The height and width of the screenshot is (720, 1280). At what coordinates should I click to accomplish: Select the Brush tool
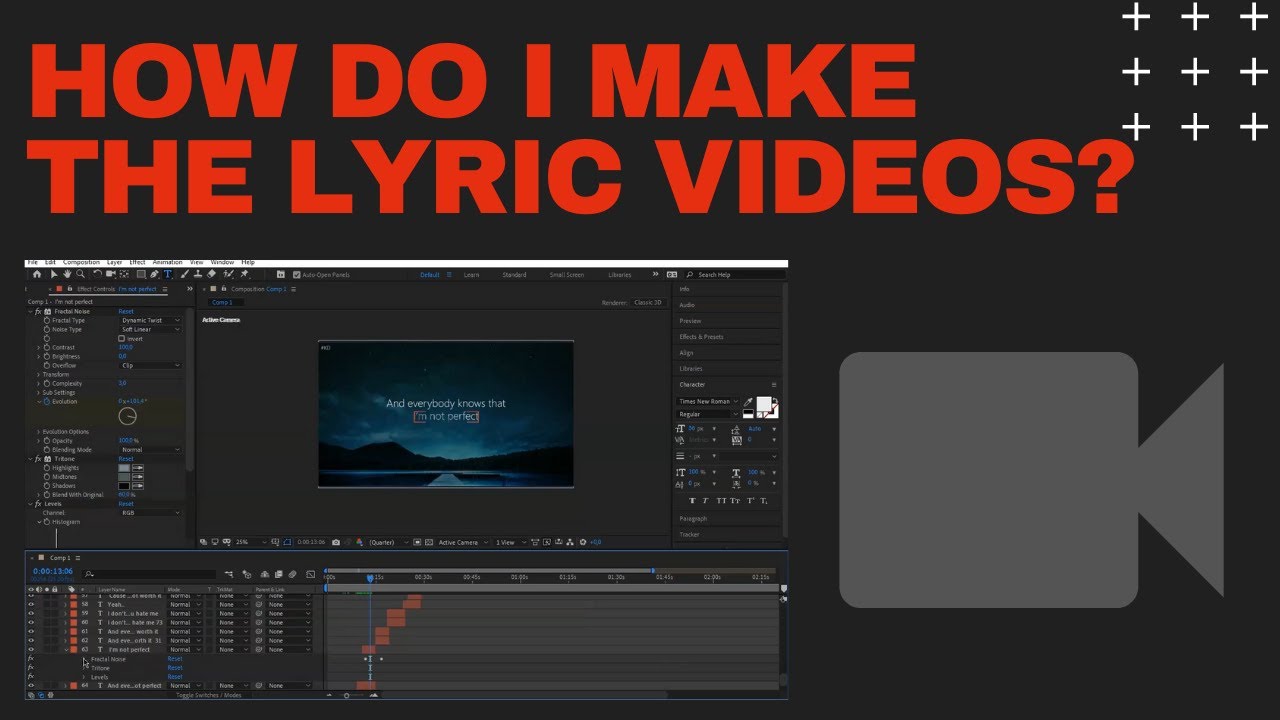click(184, 274)
